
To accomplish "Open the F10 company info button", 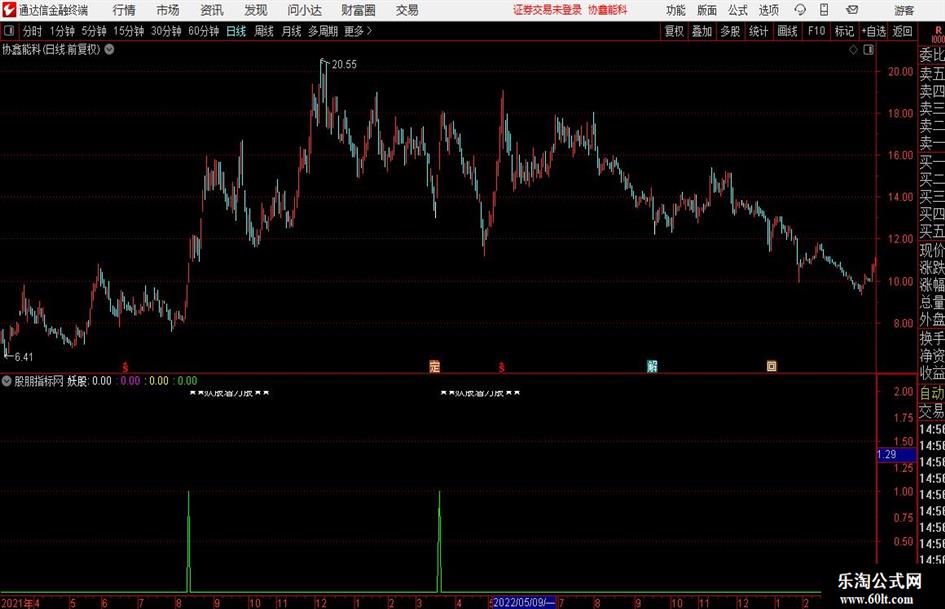I will tap(817, 31).
